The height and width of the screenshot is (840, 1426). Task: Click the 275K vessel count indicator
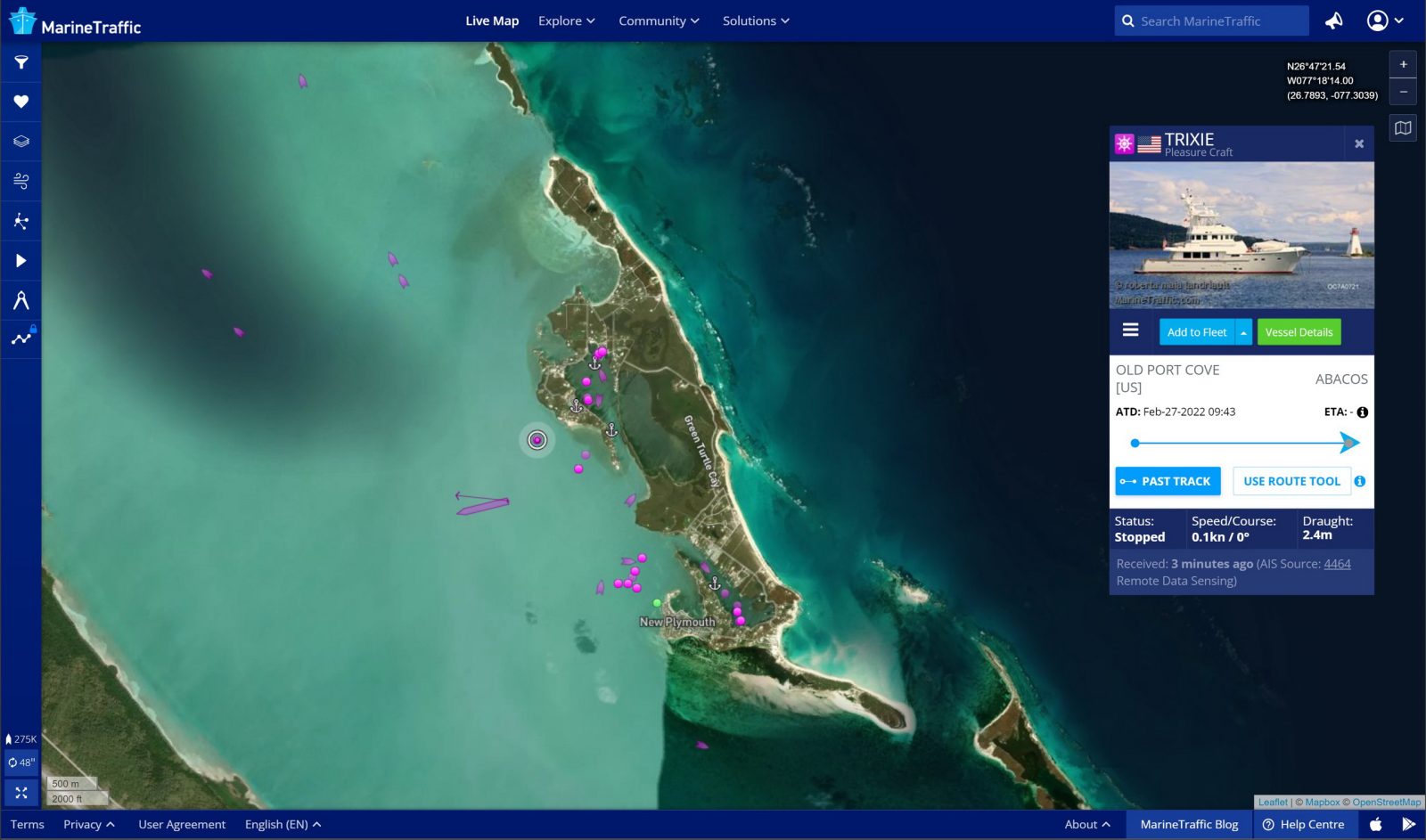(x=21, y=738)
